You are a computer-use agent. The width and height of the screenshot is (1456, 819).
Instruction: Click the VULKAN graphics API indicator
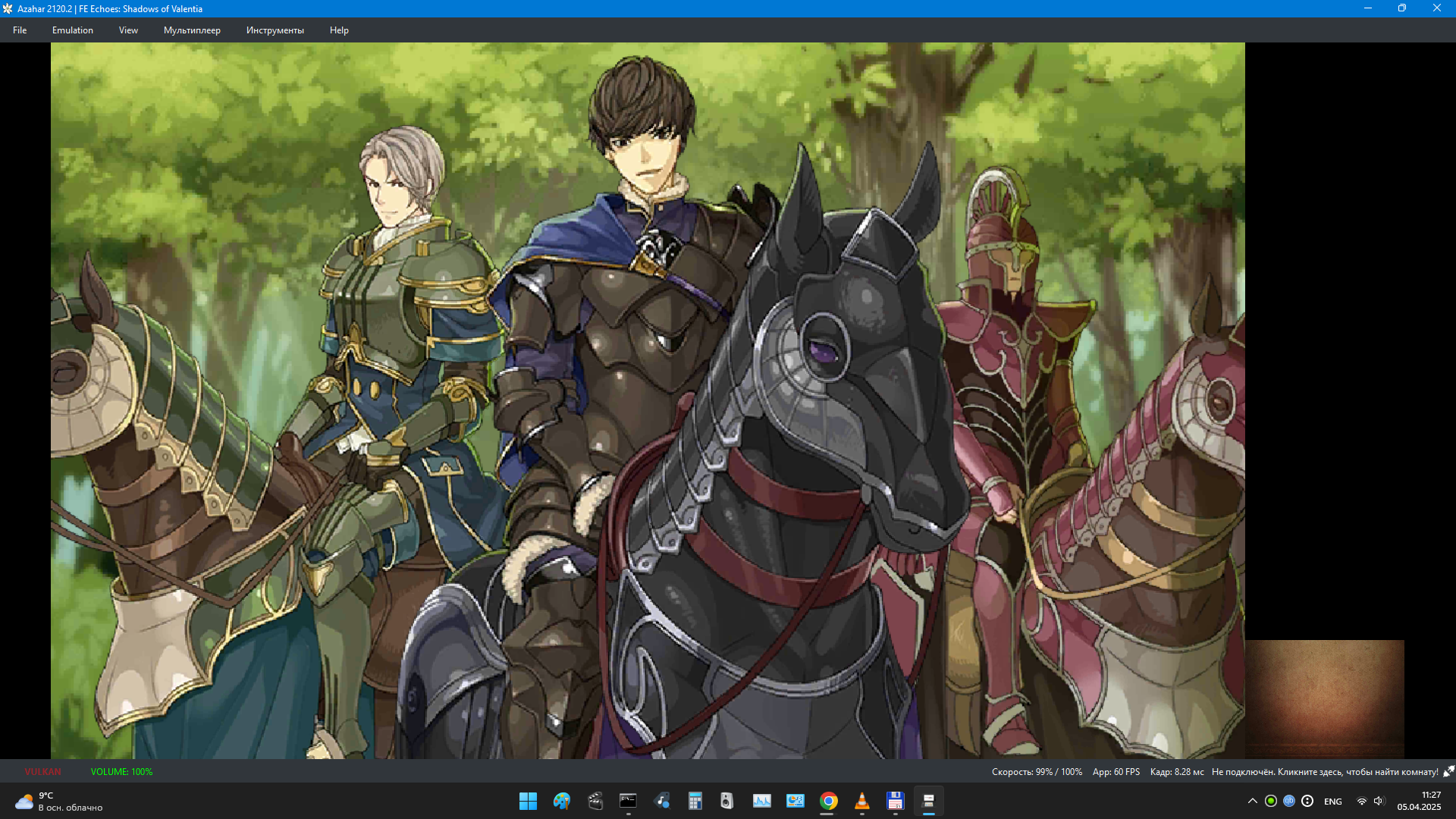click(x=42, y=771)
